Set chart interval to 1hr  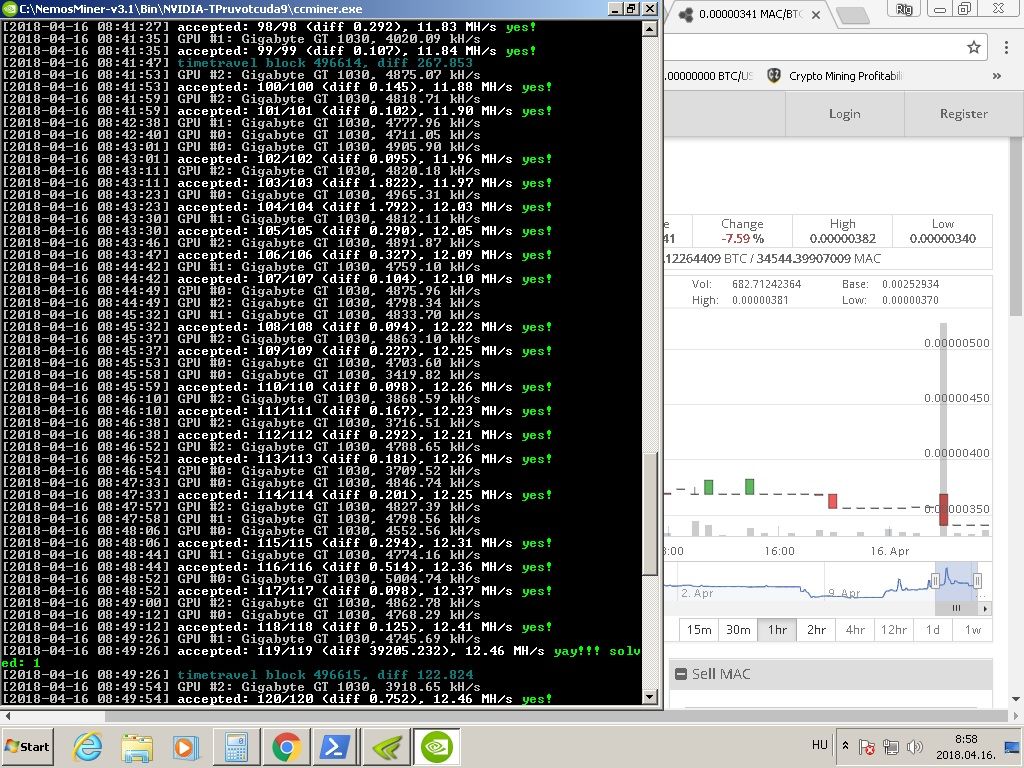click(777, 630)
